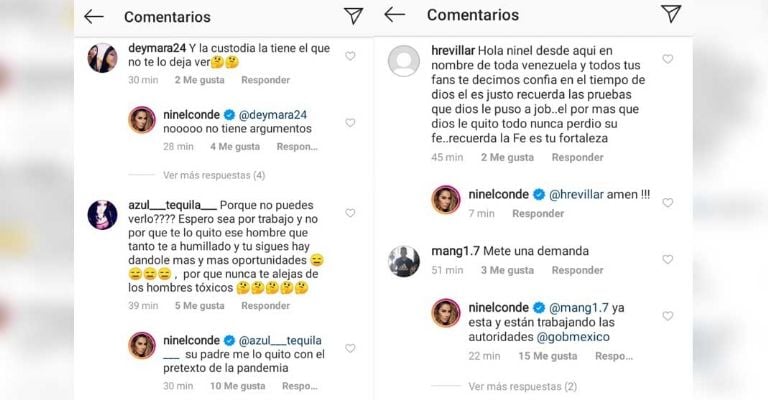Screen dimensions: 768x400
Task: Tap the send icon in right panel header
Action: click(x=671, y=14)
